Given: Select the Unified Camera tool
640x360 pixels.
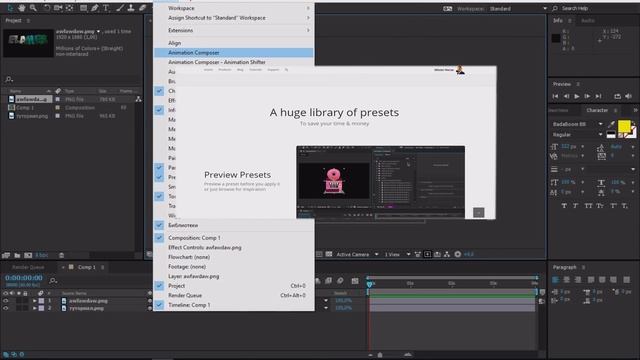Looking at the screenshot, I should 58,8.
